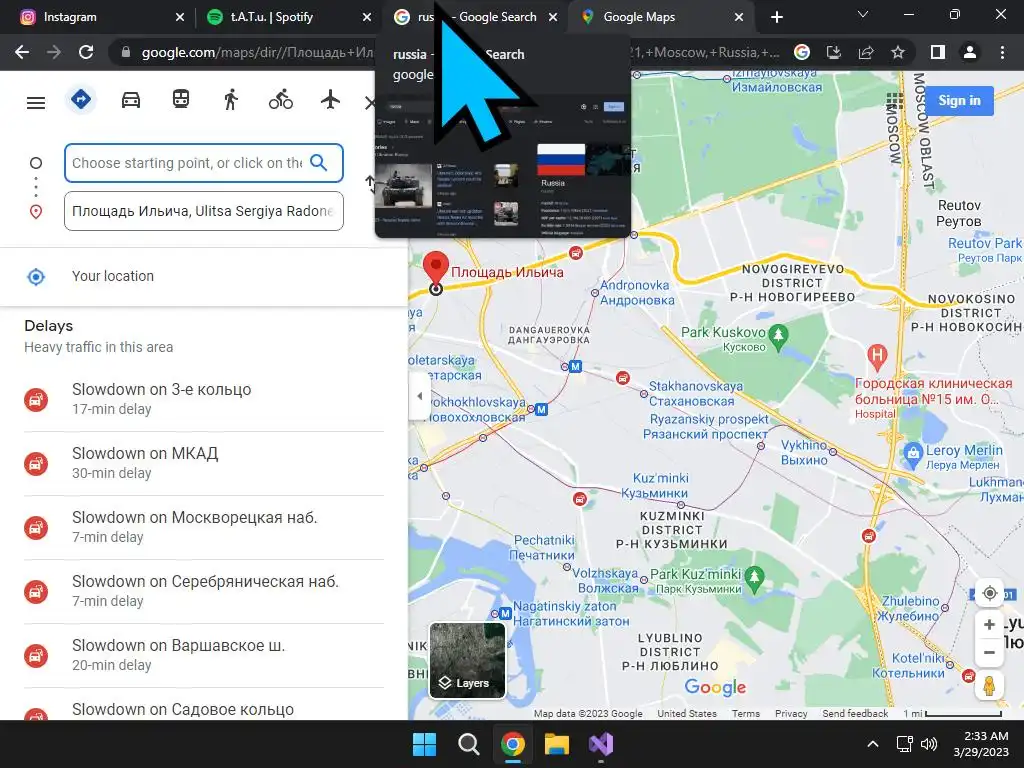
Task: Show hidden tray icons chevron
Action: (x=872, y=744)
